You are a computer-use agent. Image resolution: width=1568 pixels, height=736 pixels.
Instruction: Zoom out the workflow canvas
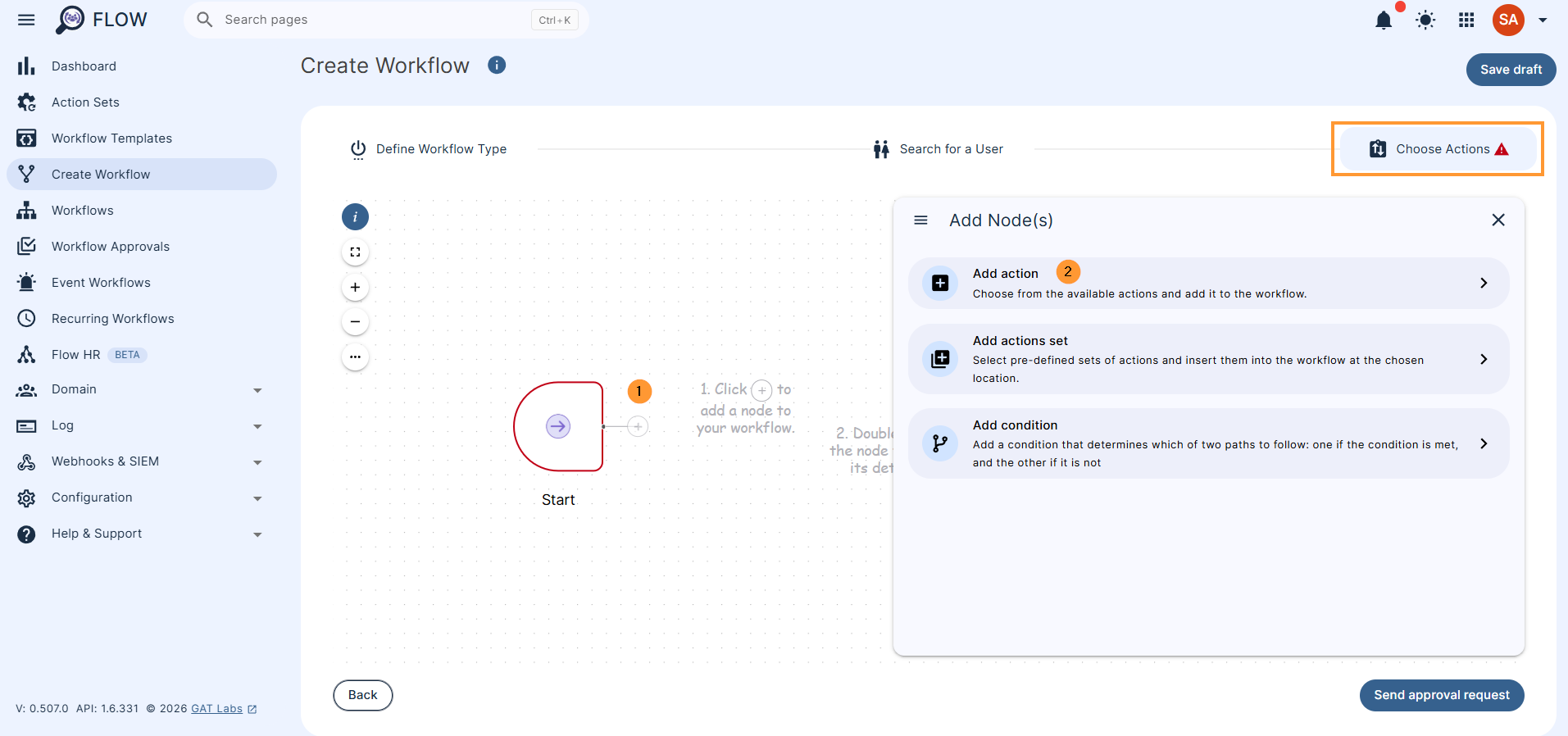click(355, 322)
